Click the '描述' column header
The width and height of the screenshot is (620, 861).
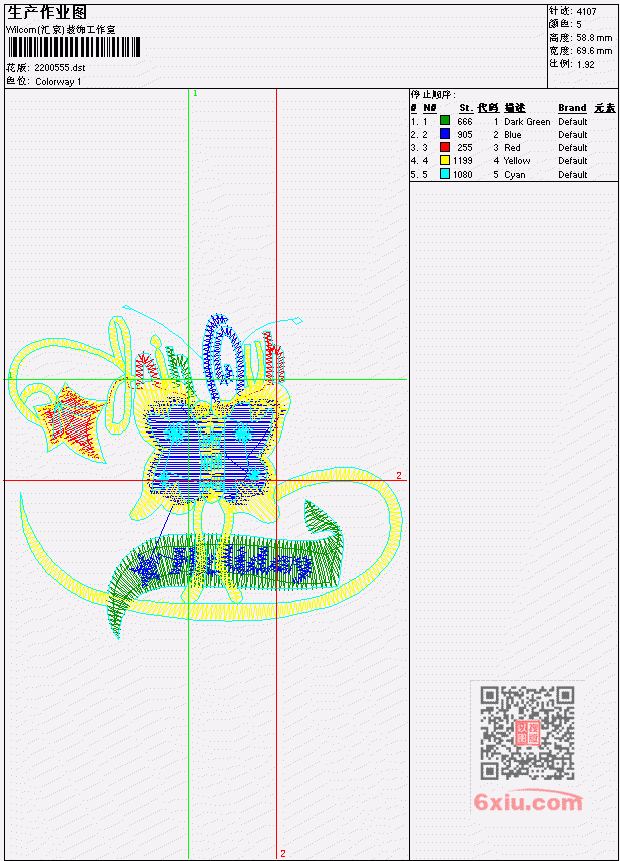[x=515, y=108]
